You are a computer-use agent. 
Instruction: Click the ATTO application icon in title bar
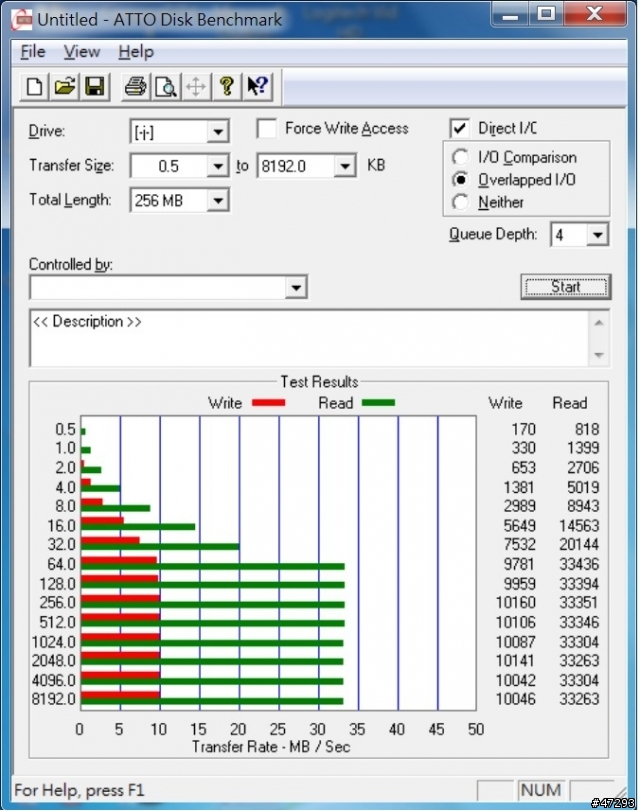22,20
